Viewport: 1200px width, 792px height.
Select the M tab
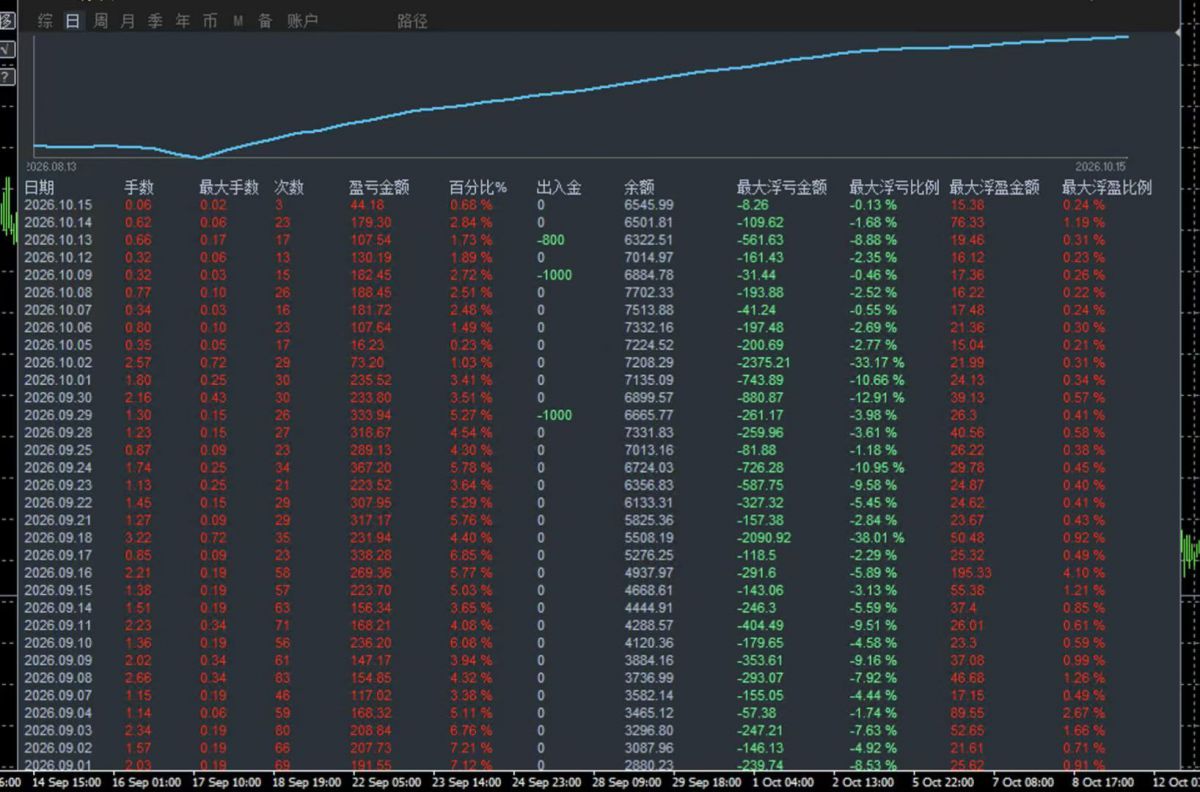(x=238, y=20)
